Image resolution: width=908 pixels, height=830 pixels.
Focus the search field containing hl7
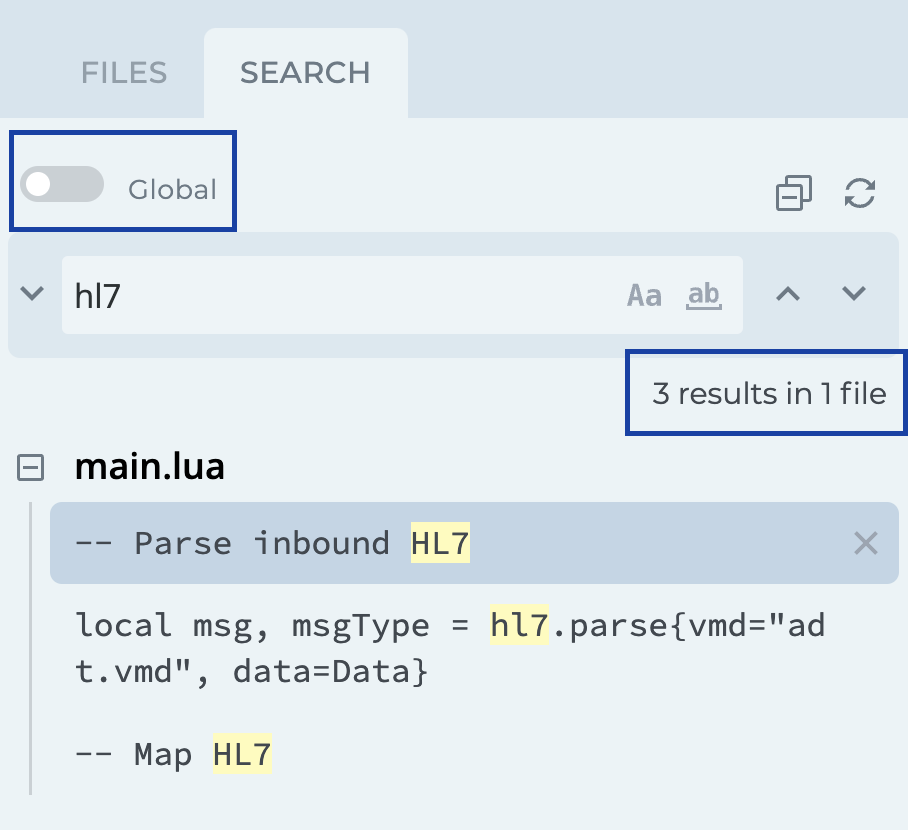tap(340, 295)
